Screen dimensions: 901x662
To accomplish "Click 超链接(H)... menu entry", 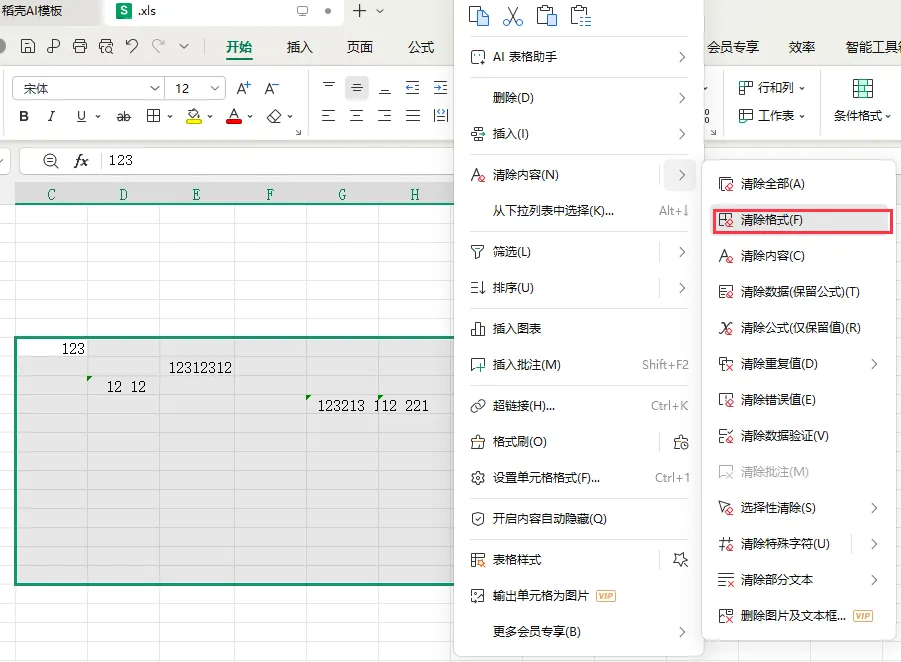I will 579,406.
